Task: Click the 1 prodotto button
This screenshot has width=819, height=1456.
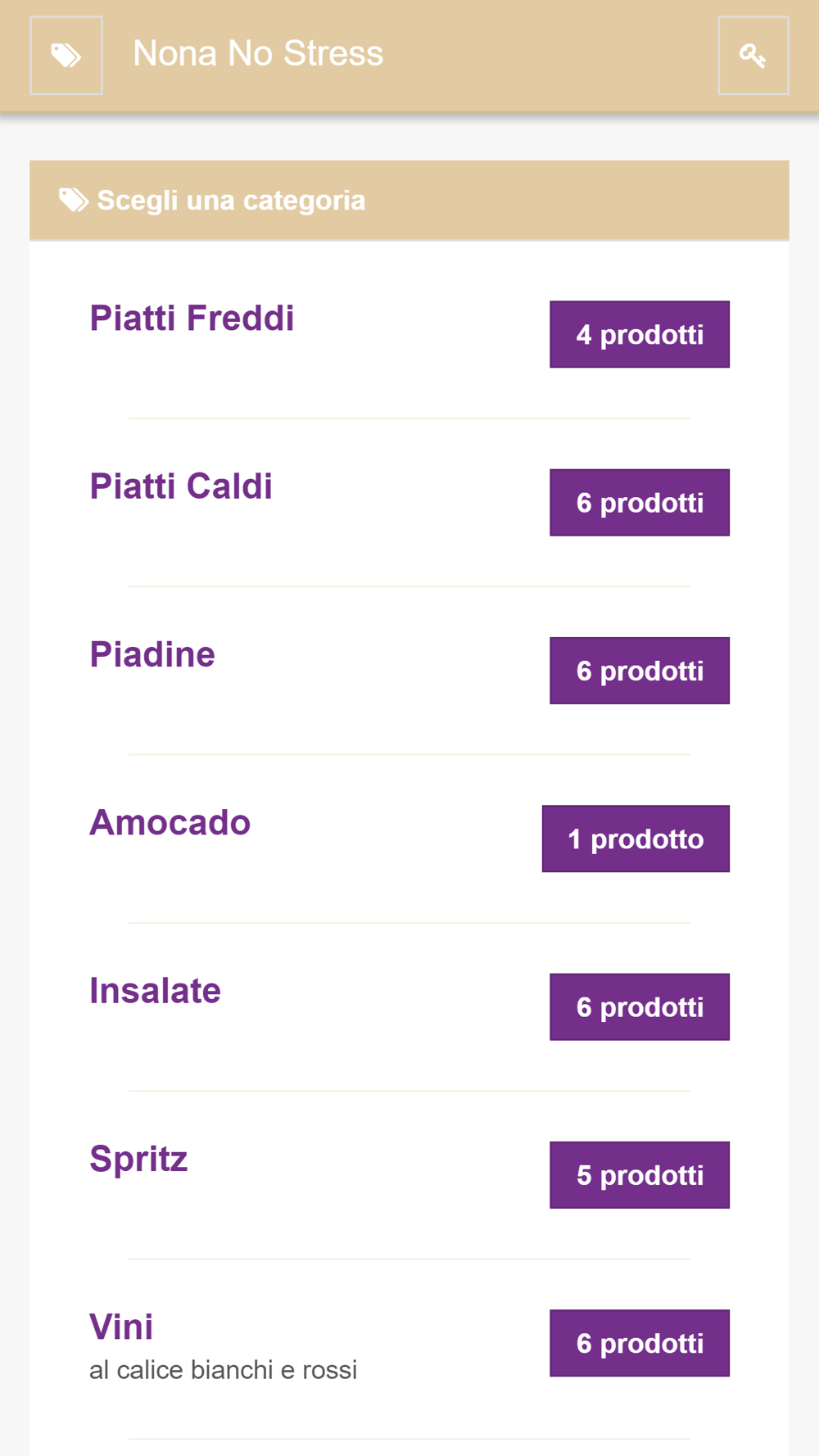Action: [x=636, y=839]
